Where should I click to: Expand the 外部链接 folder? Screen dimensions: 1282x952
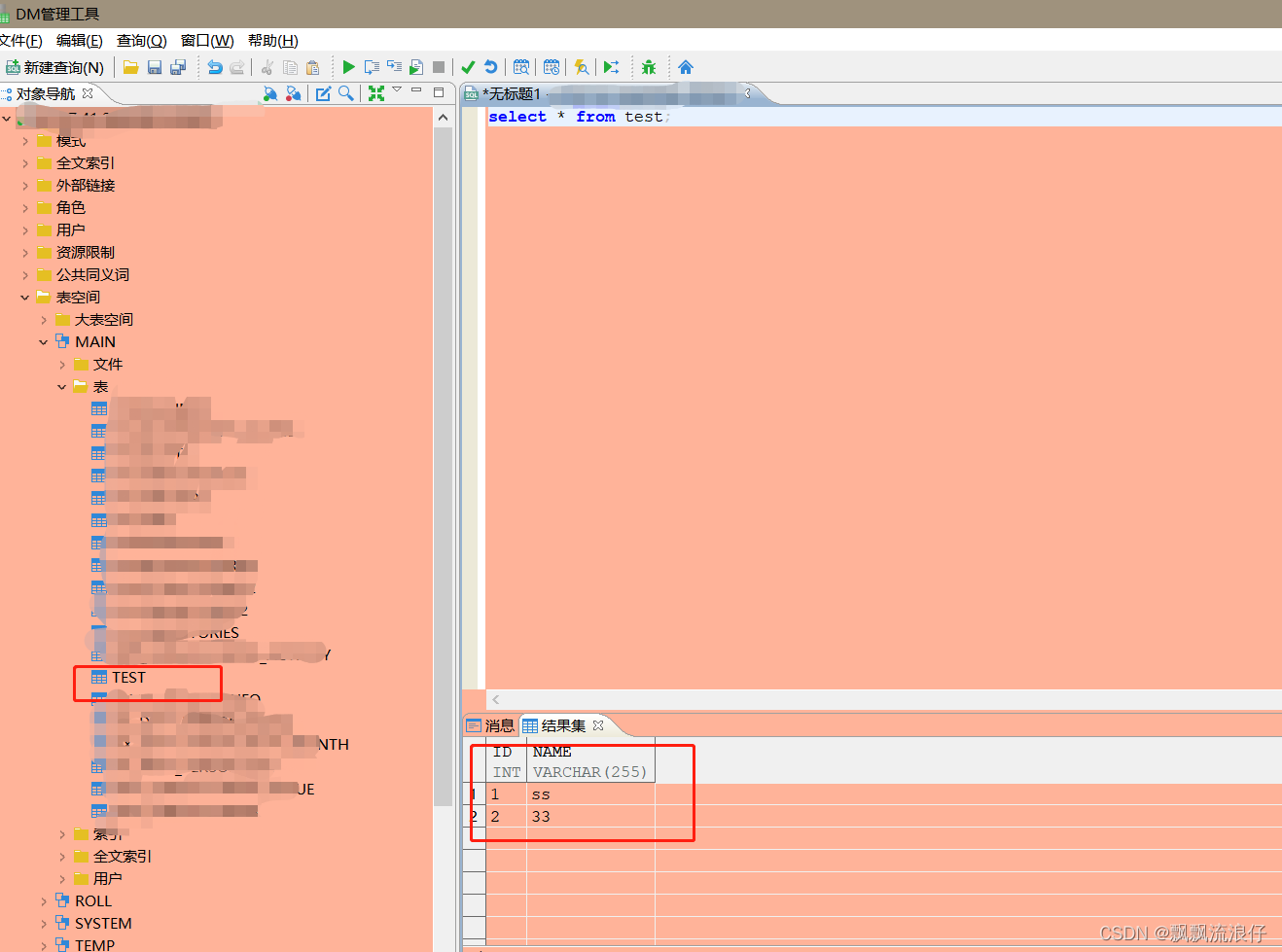[x=25, y=186]
